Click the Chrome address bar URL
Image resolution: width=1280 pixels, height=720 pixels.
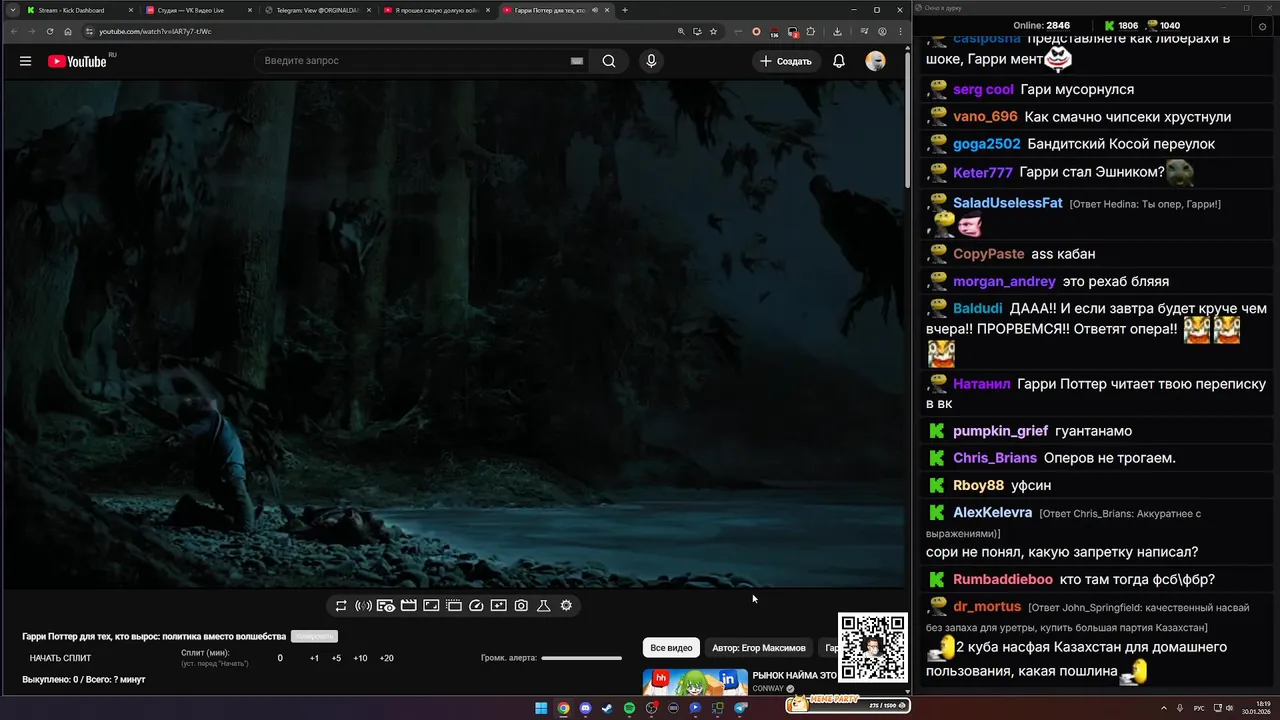[155, 31]
